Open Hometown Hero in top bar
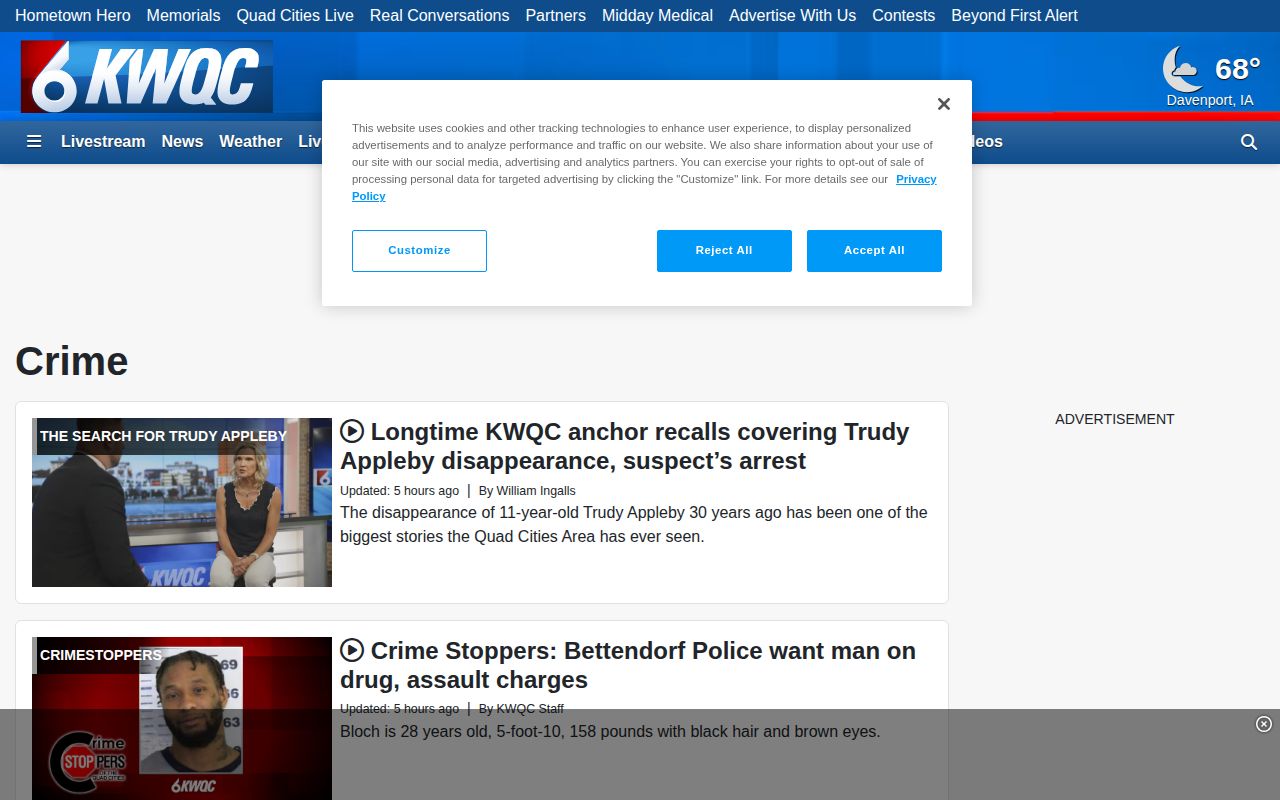 (x=73, y=15)
